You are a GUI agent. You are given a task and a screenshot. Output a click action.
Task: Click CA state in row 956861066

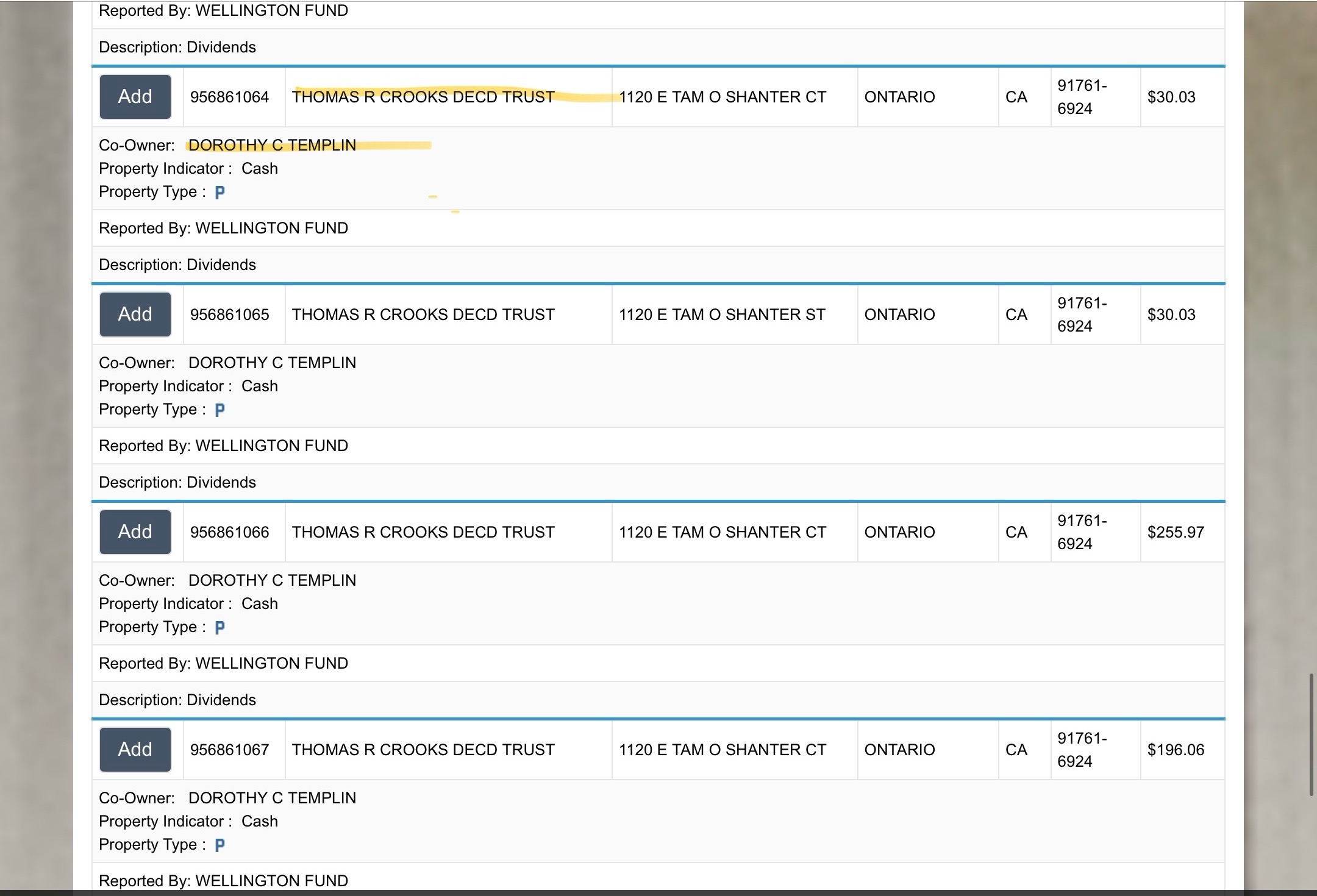coord(1016,532)
